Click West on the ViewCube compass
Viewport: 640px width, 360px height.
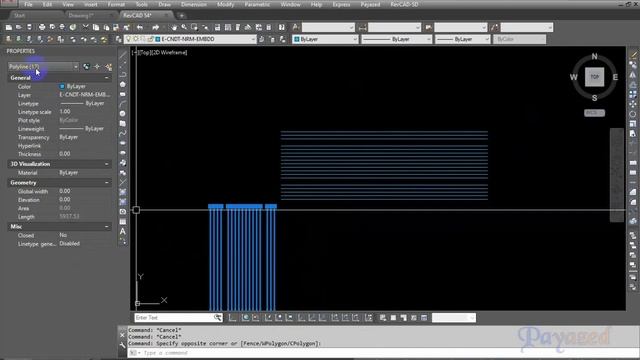(x=573, y=77)
